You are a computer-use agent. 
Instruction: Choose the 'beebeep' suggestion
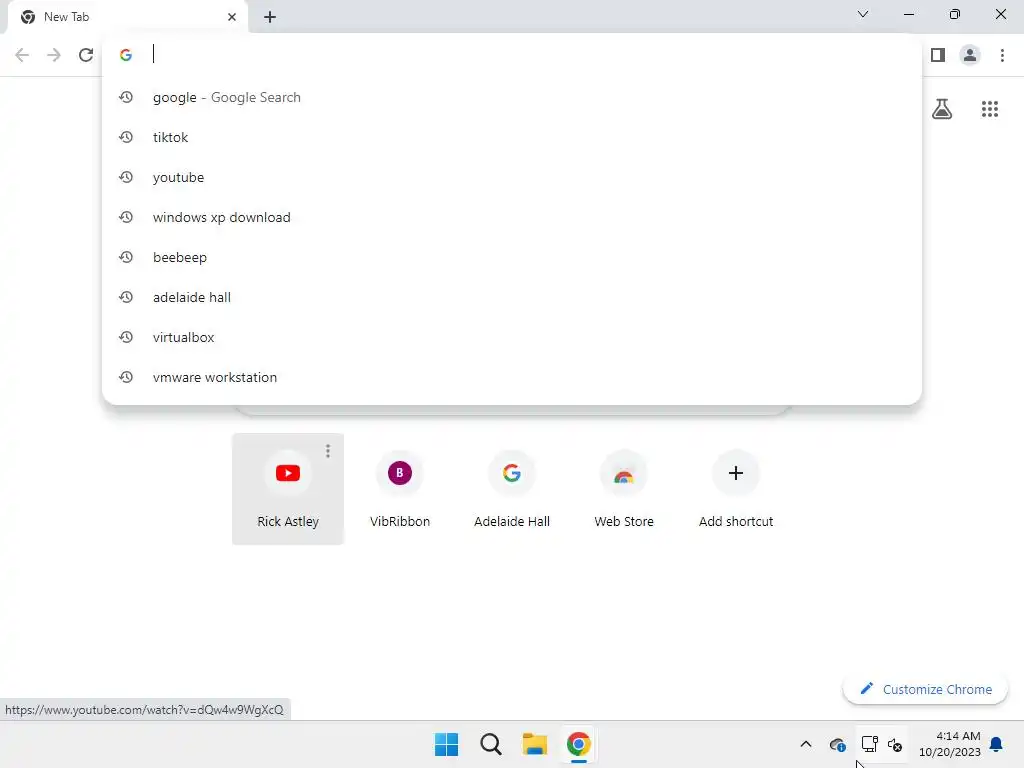tap(512, 257)
